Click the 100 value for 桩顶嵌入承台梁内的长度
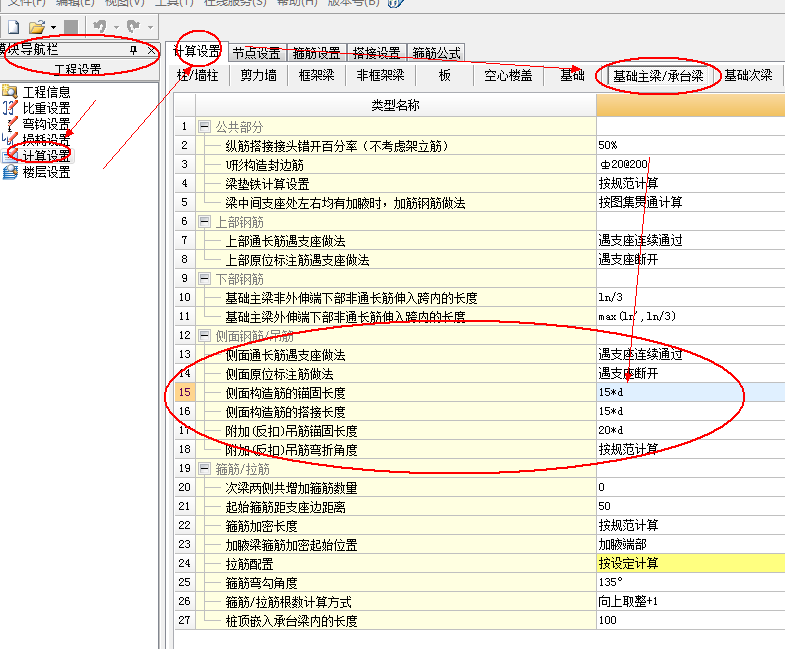Screen dimensions: 785x649 point(690,620)
